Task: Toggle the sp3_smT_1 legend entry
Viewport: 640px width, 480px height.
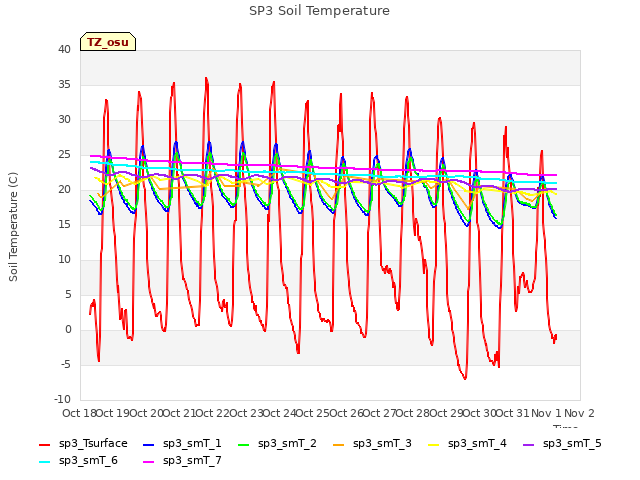Action: pos(182,444)
